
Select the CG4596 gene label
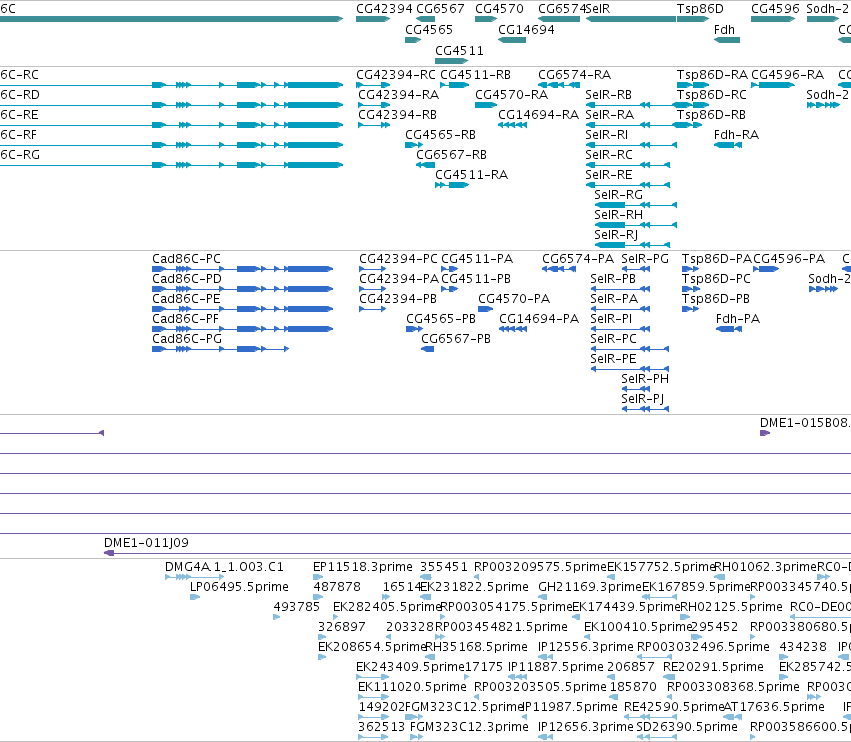coord(776,9)
